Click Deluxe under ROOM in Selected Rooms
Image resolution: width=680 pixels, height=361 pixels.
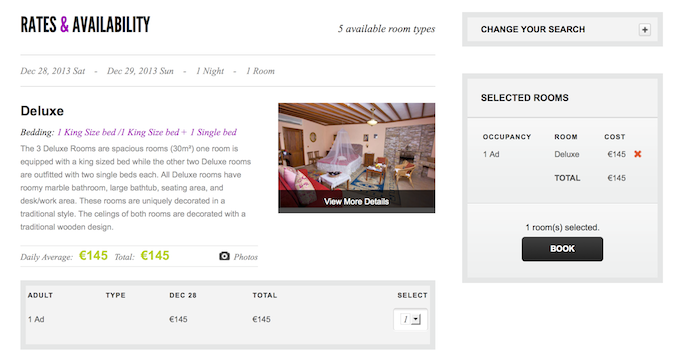(566, 154)
